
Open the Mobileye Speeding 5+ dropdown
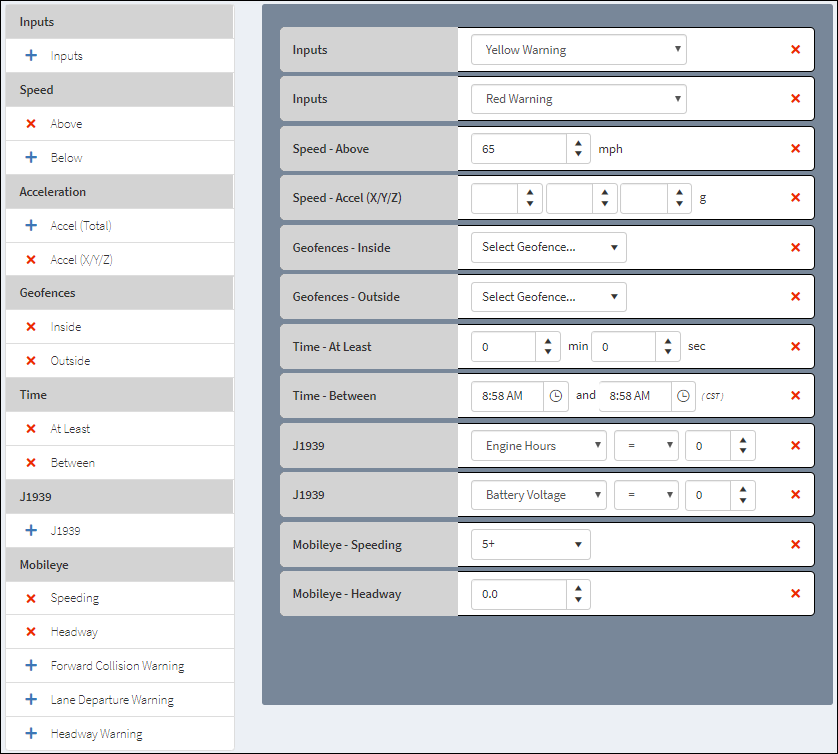tap(531, 545)
